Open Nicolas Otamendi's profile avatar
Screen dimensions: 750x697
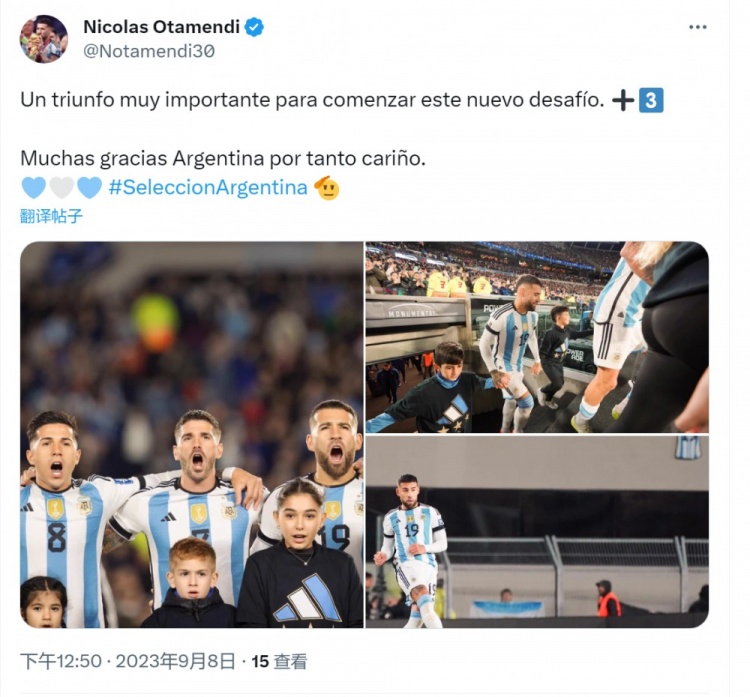(44, 39)
